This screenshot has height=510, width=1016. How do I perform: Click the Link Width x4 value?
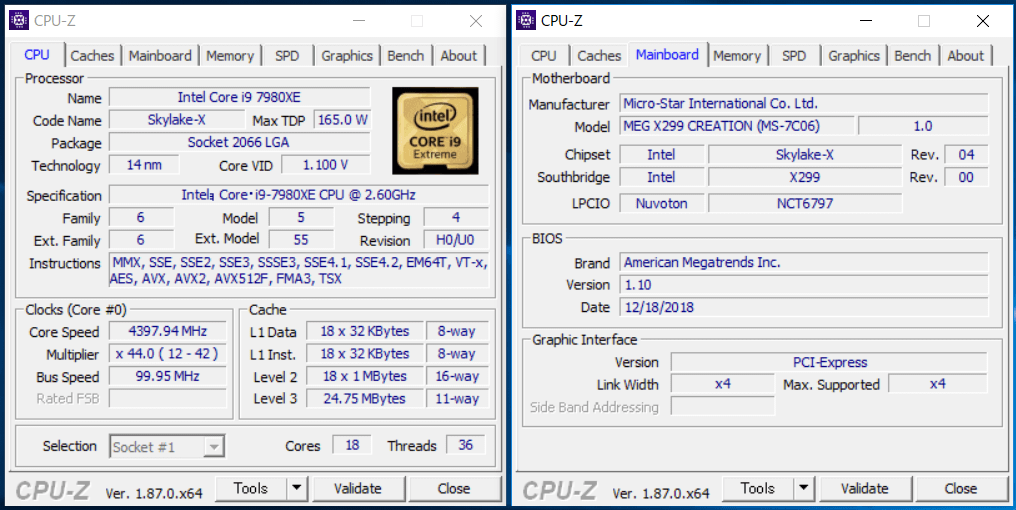(x=722, y=384)
